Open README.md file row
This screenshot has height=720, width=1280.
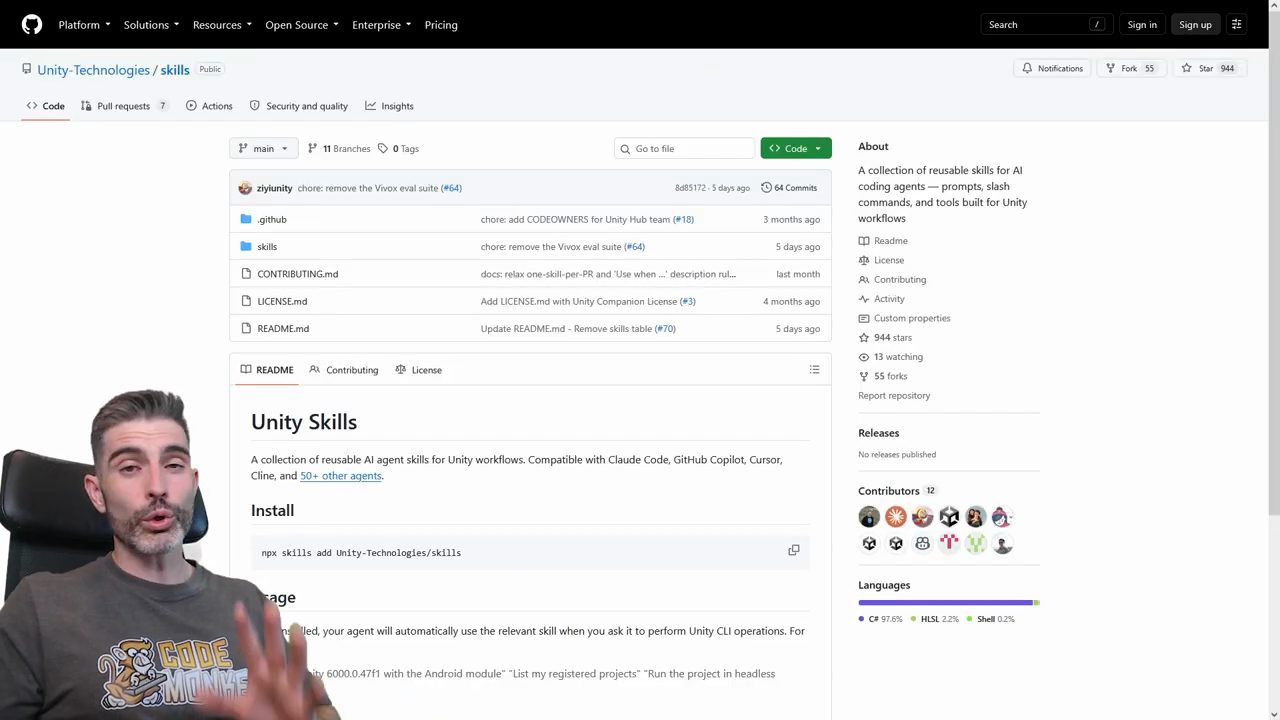pyautogui.click(x=530, y=328)
